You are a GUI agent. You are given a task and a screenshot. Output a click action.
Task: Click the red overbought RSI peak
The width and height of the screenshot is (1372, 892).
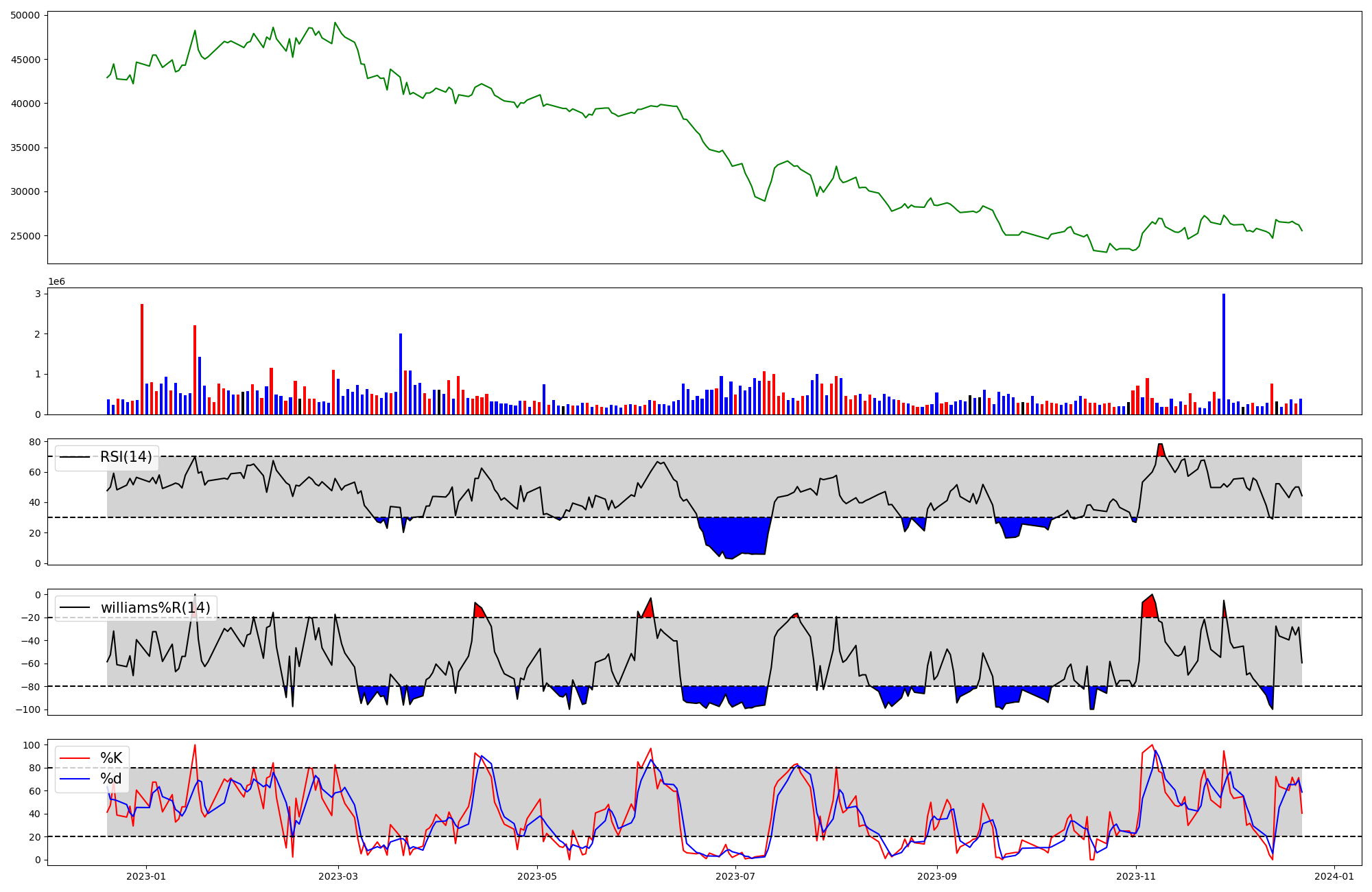click(1160, 450)
